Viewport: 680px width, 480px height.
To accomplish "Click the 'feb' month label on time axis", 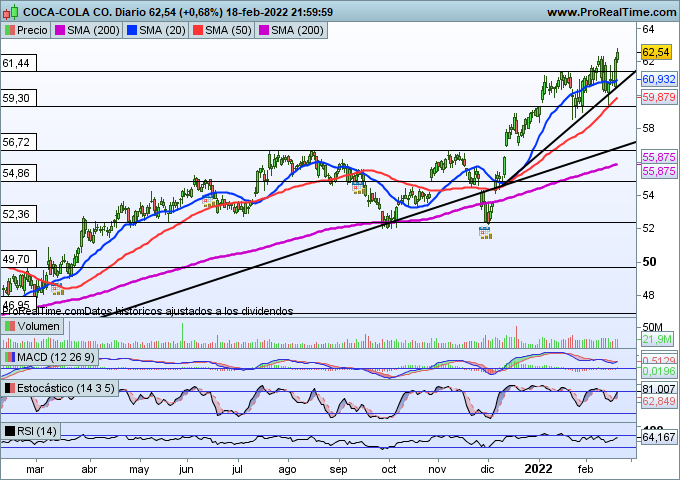I will (585, 470).
